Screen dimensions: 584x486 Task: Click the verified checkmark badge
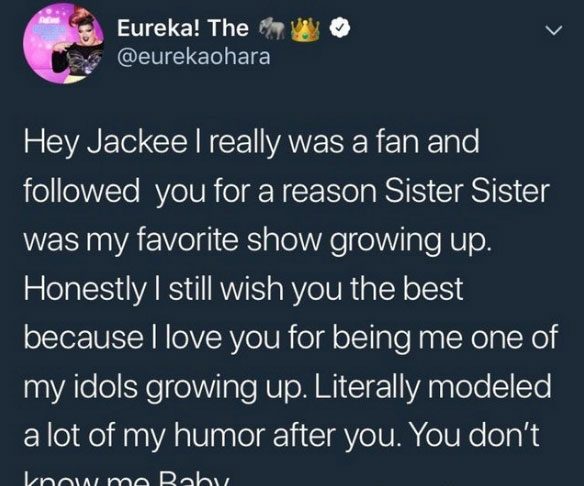point(340,29)
